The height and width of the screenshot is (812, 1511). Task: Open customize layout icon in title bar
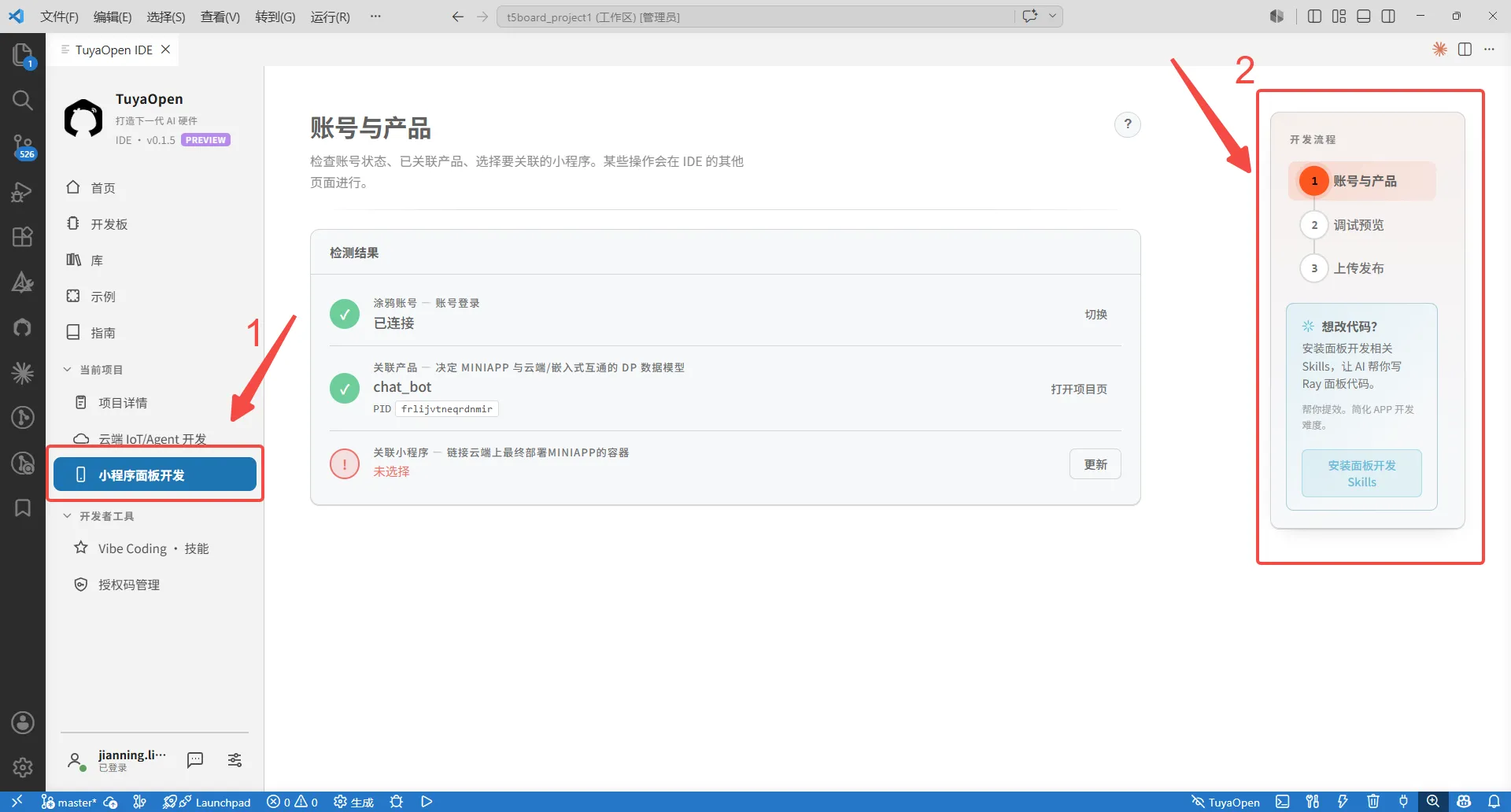point(1339,17)
